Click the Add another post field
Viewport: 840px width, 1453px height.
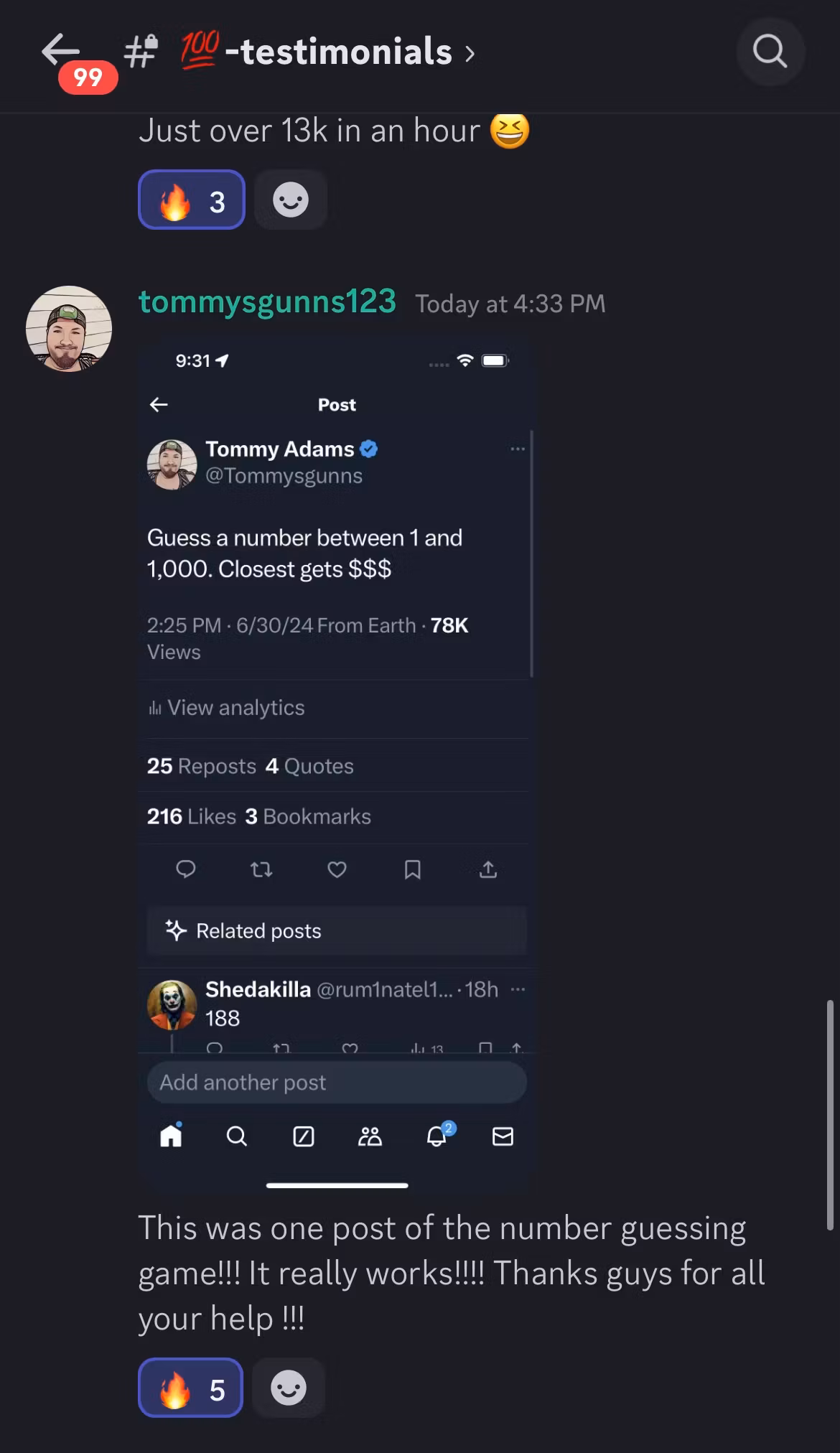(x=336, y=1082)
